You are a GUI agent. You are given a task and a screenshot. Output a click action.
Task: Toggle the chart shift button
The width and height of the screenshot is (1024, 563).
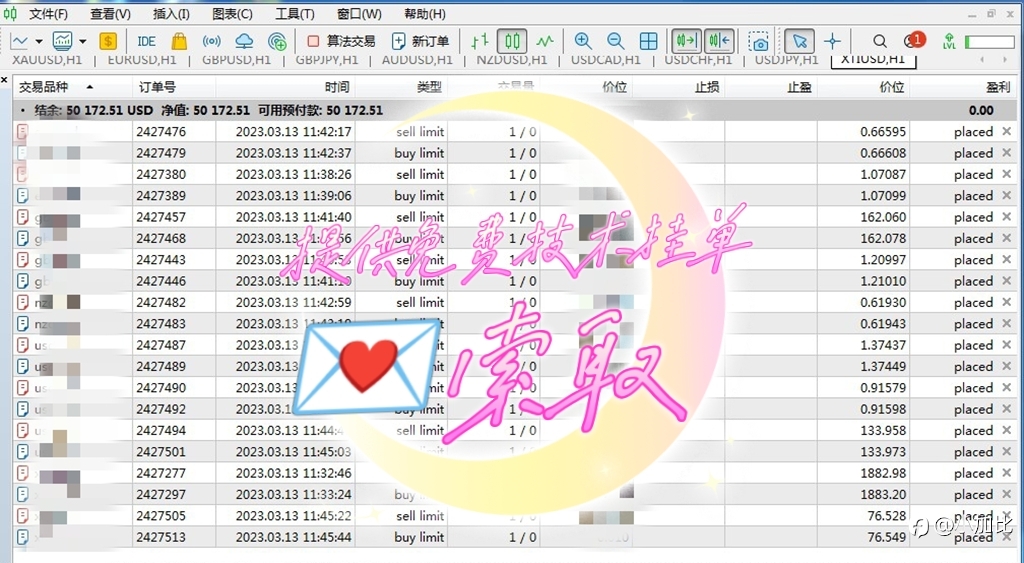click(x=720, y=41)
